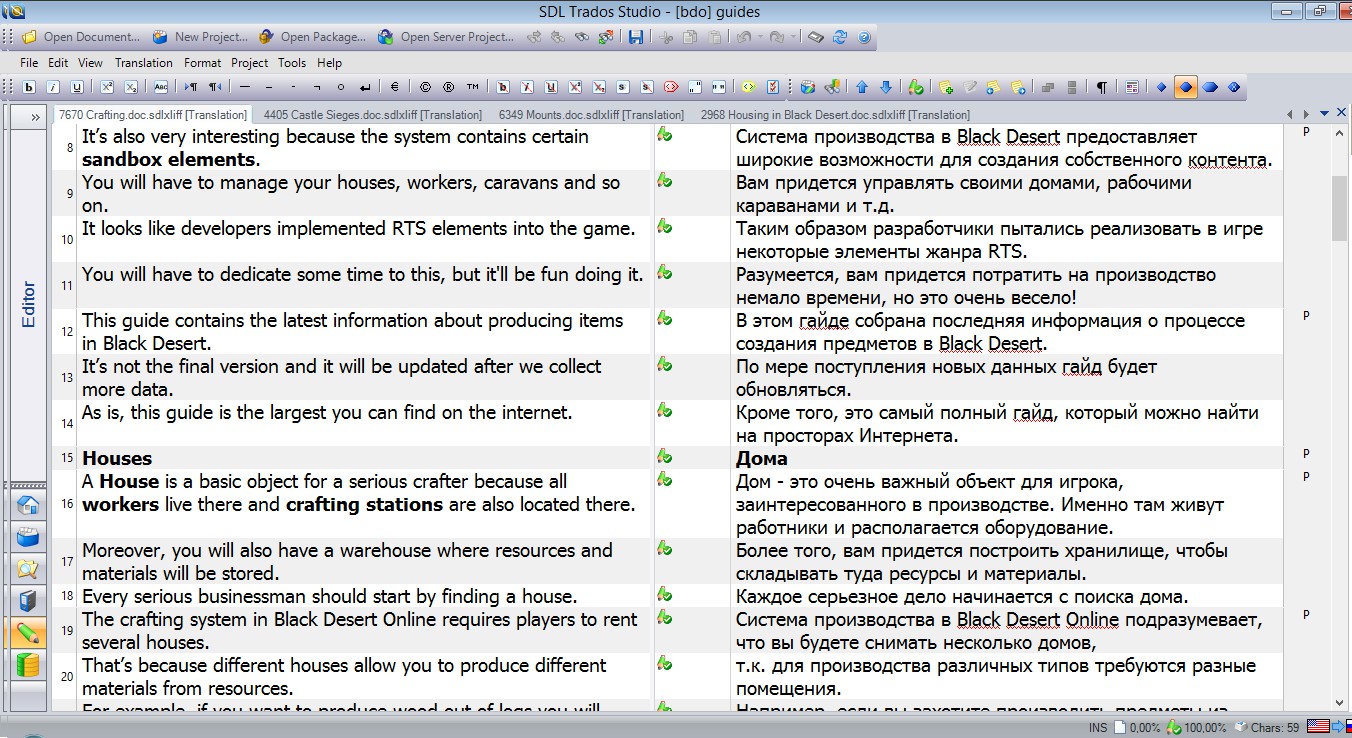Click the Editor vertical label in the sidebar
Image resolution: width=1352 pixels, height=738 pixels.
tap(28, 305)
